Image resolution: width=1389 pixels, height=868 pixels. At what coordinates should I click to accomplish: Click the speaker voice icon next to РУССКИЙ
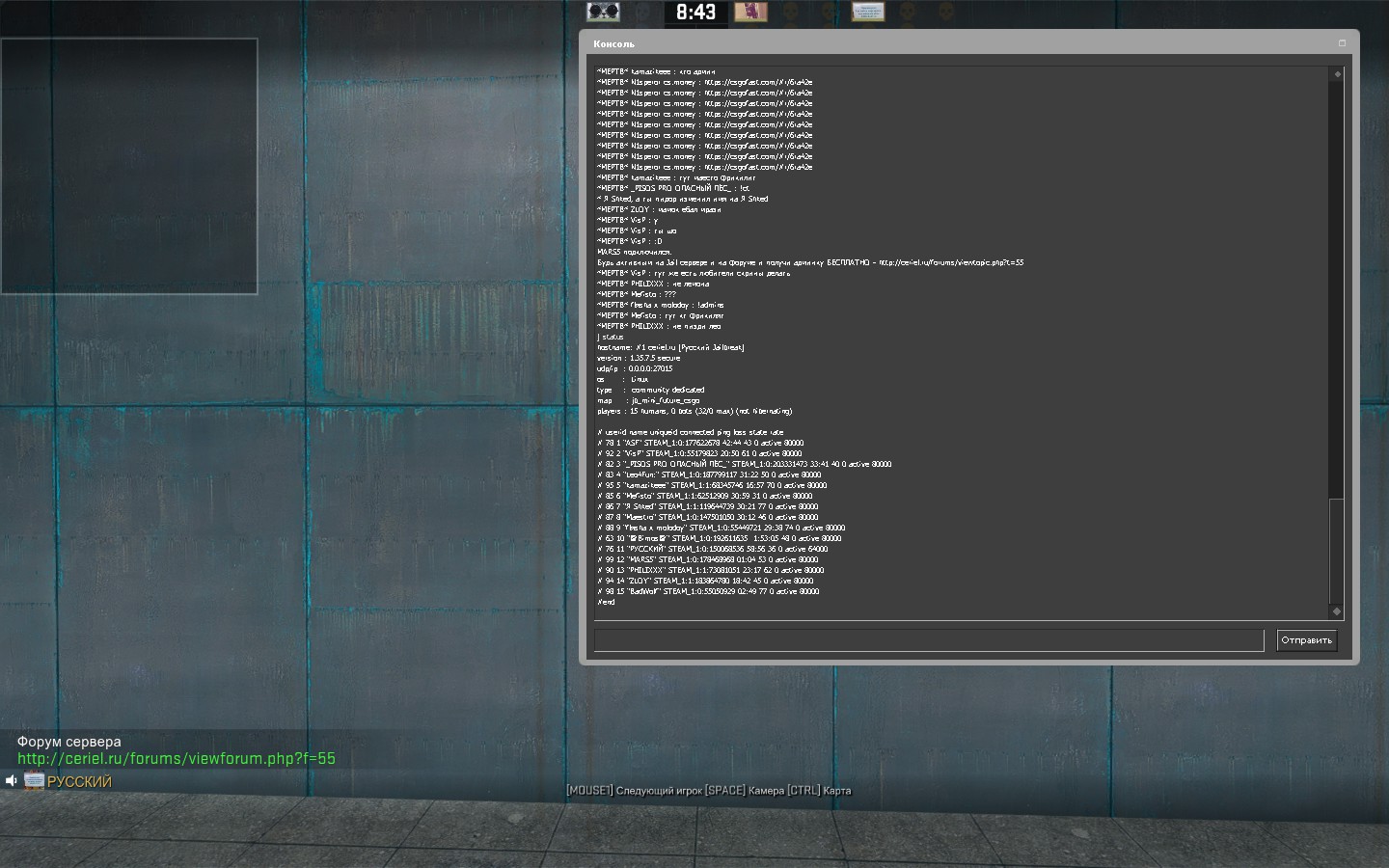point(11,781)
